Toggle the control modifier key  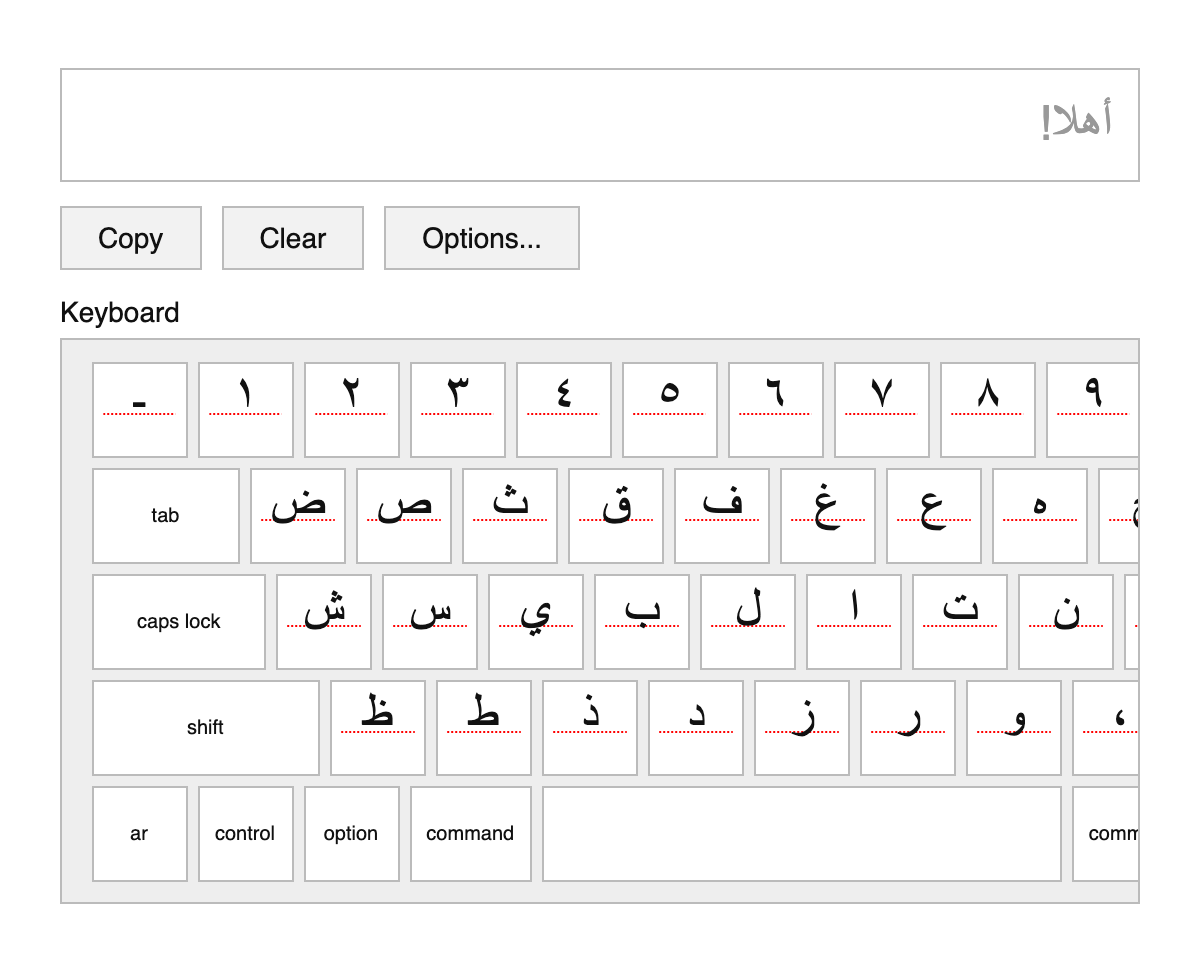coord(245,833)
